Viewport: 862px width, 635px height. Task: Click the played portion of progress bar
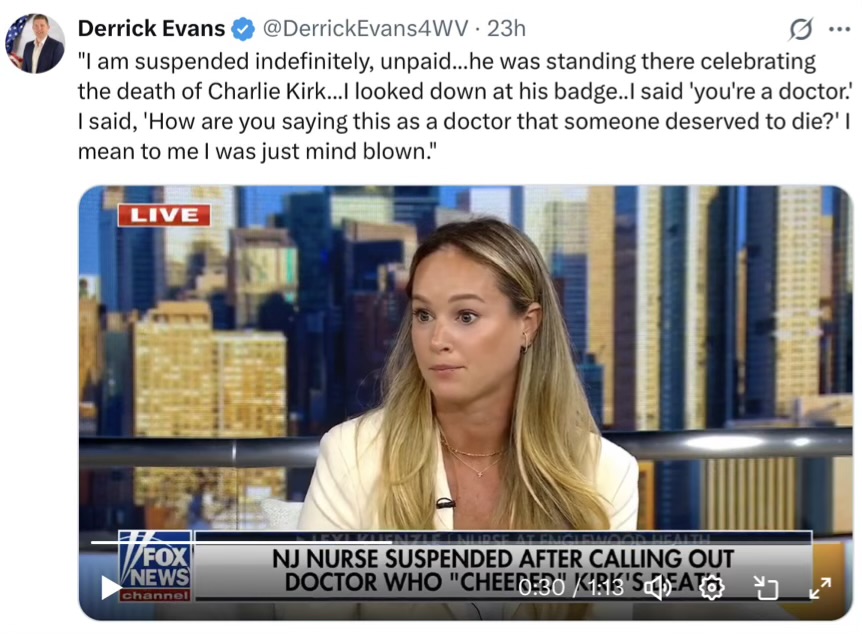pyautogui.click(x=242, y=543)
